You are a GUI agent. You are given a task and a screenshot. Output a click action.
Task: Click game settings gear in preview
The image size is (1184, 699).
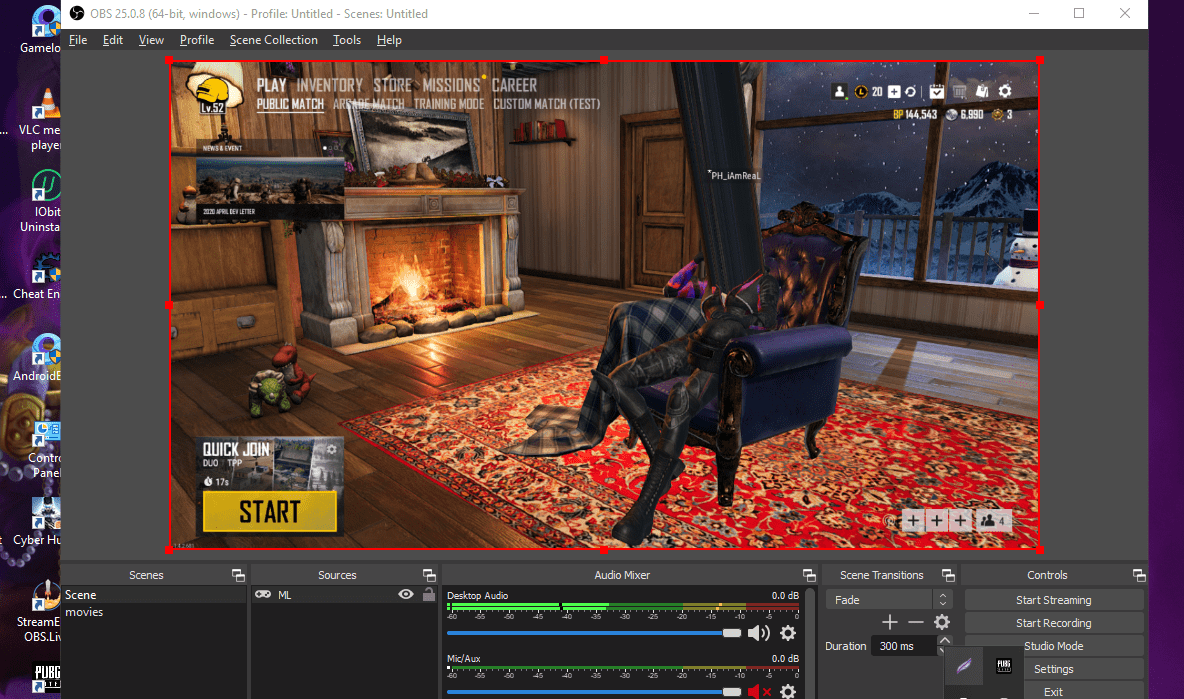[1005, 91]
